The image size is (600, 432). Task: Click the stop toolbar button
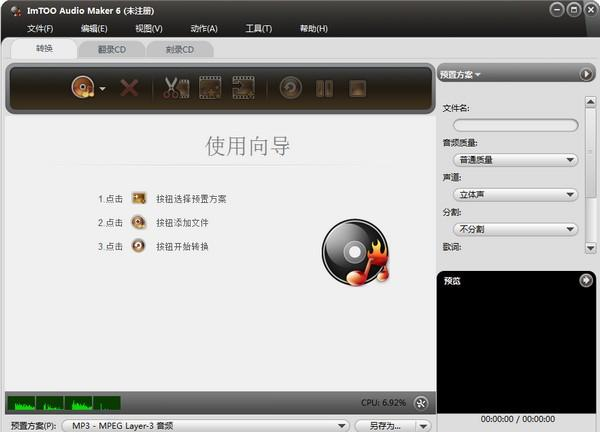[x=358, y=88]
